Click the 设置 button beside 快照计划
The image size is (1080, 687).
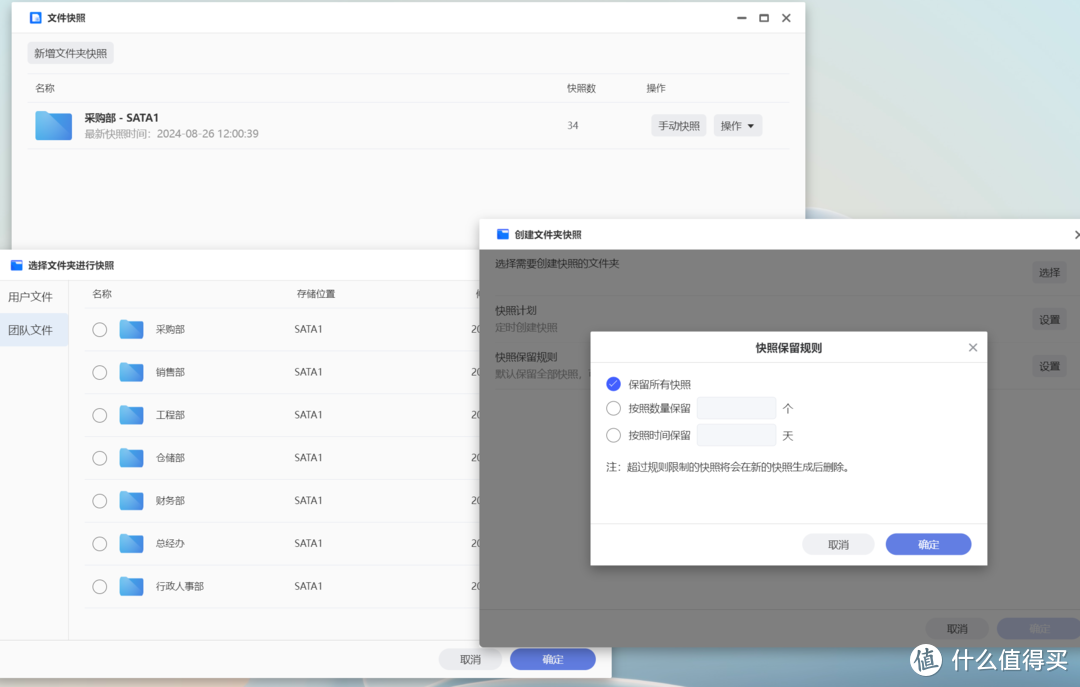click(x=1049, y=318)
